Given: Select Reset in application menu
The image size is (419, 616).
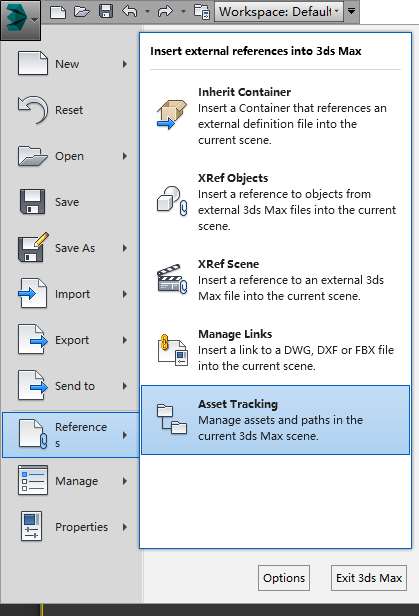Looking at the screenshot, I should (71, 110).
